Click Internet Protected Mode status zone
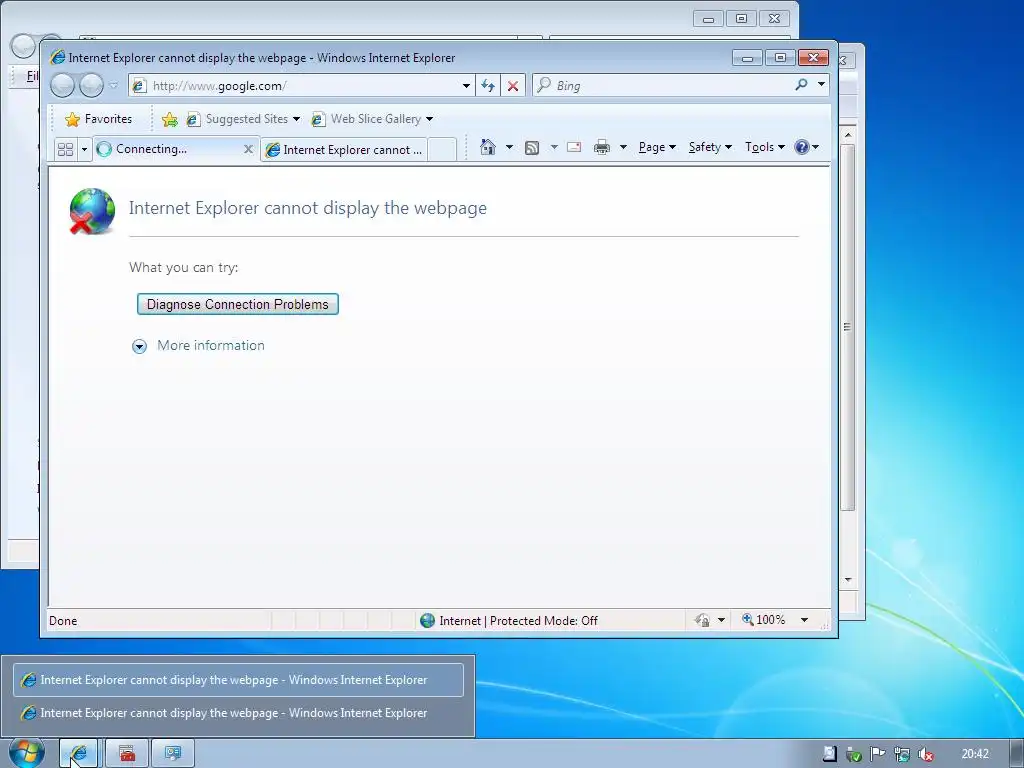 509,620
